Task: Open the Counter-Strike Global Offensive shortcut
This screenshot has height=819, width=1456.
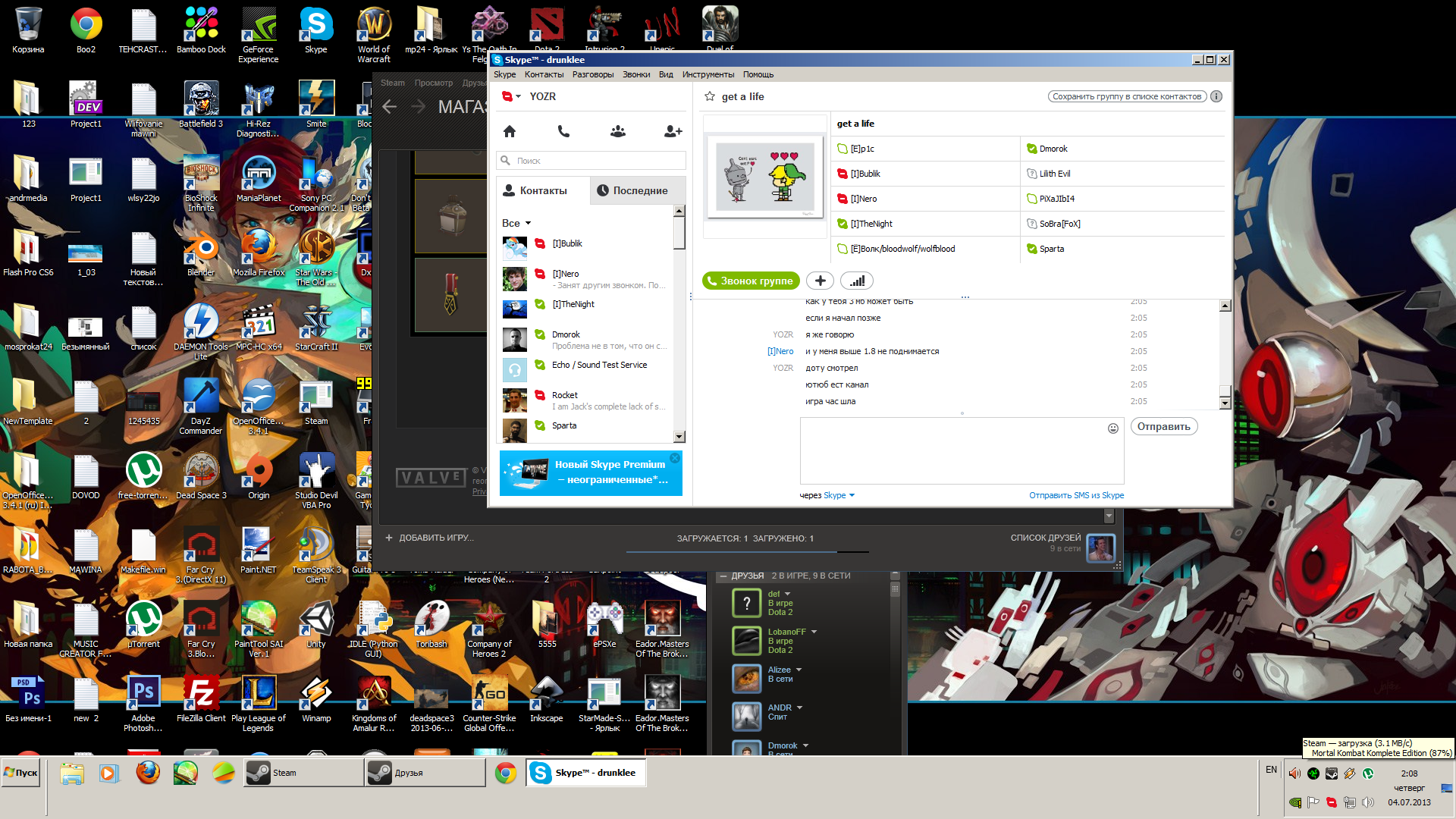Action: point(489,704)
